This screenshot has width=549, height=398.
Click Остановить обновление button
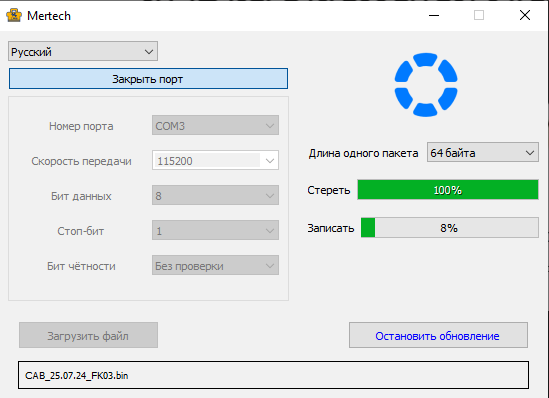[438, 335]
